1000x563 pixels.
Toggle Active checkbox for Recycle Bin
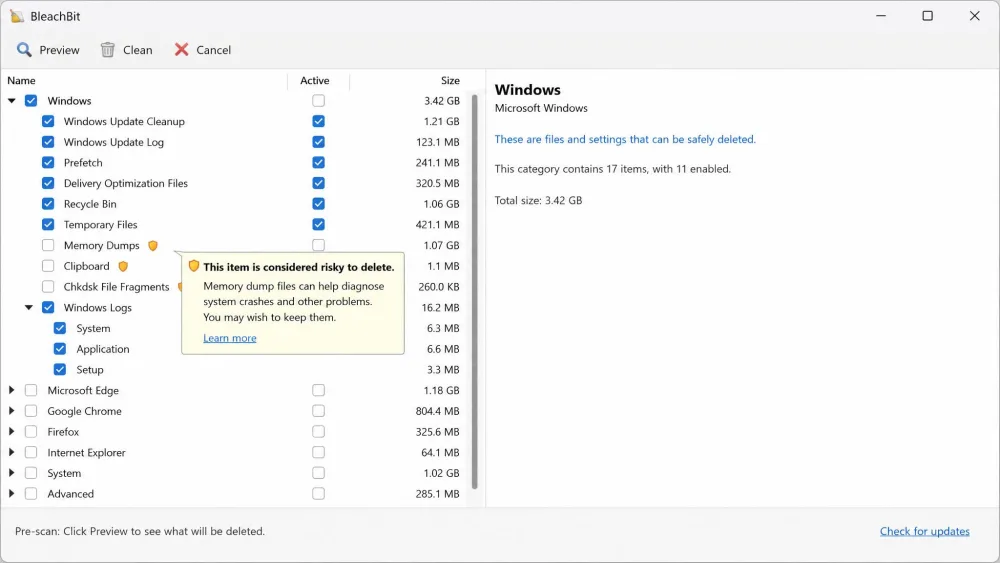point(318,204)
